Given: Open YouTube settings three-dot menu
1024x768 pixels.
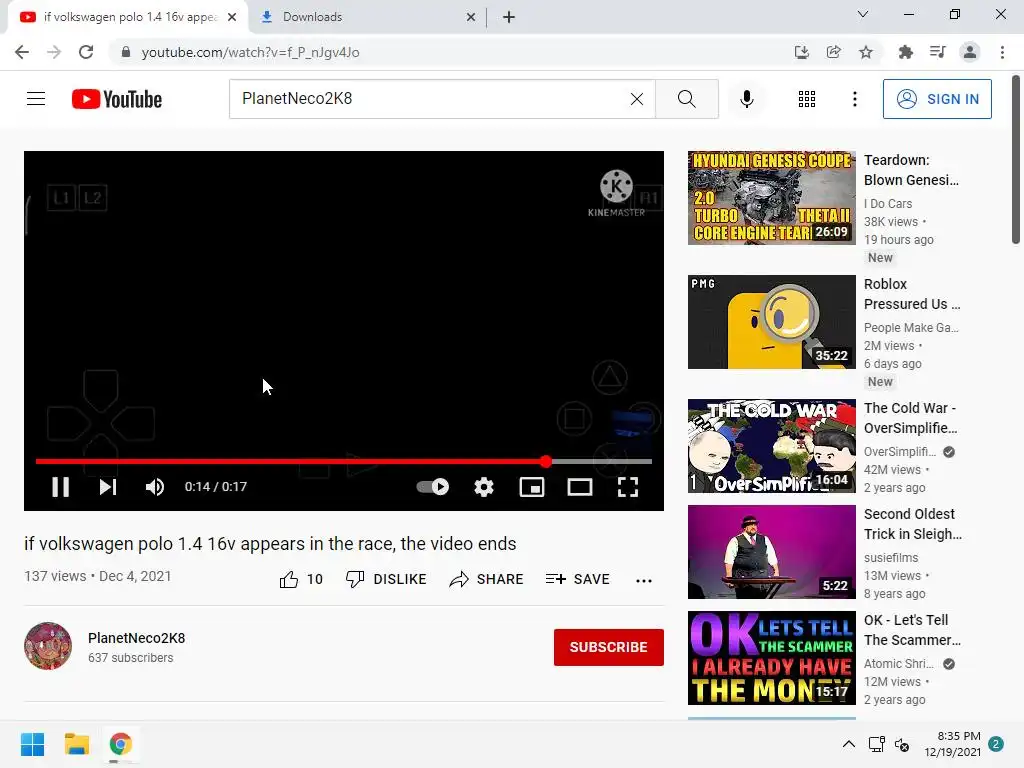Looking at the screenshot, I should point(854,99).
